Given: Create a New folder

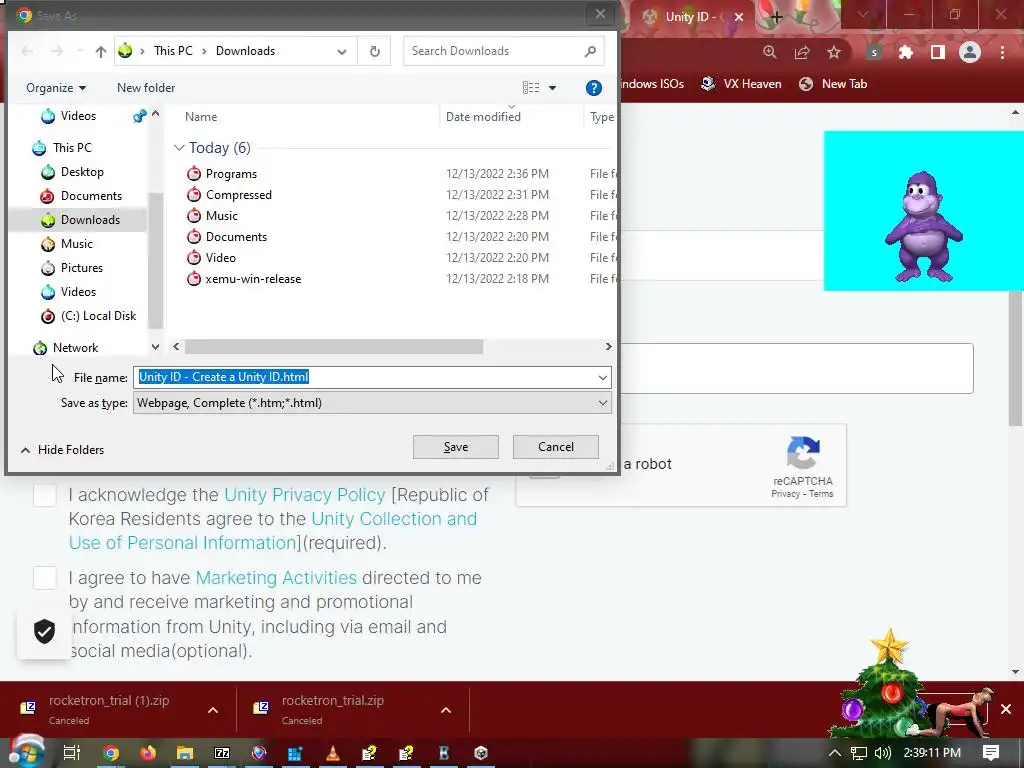Looking at the screenshot, I should (x=146, y=88).
